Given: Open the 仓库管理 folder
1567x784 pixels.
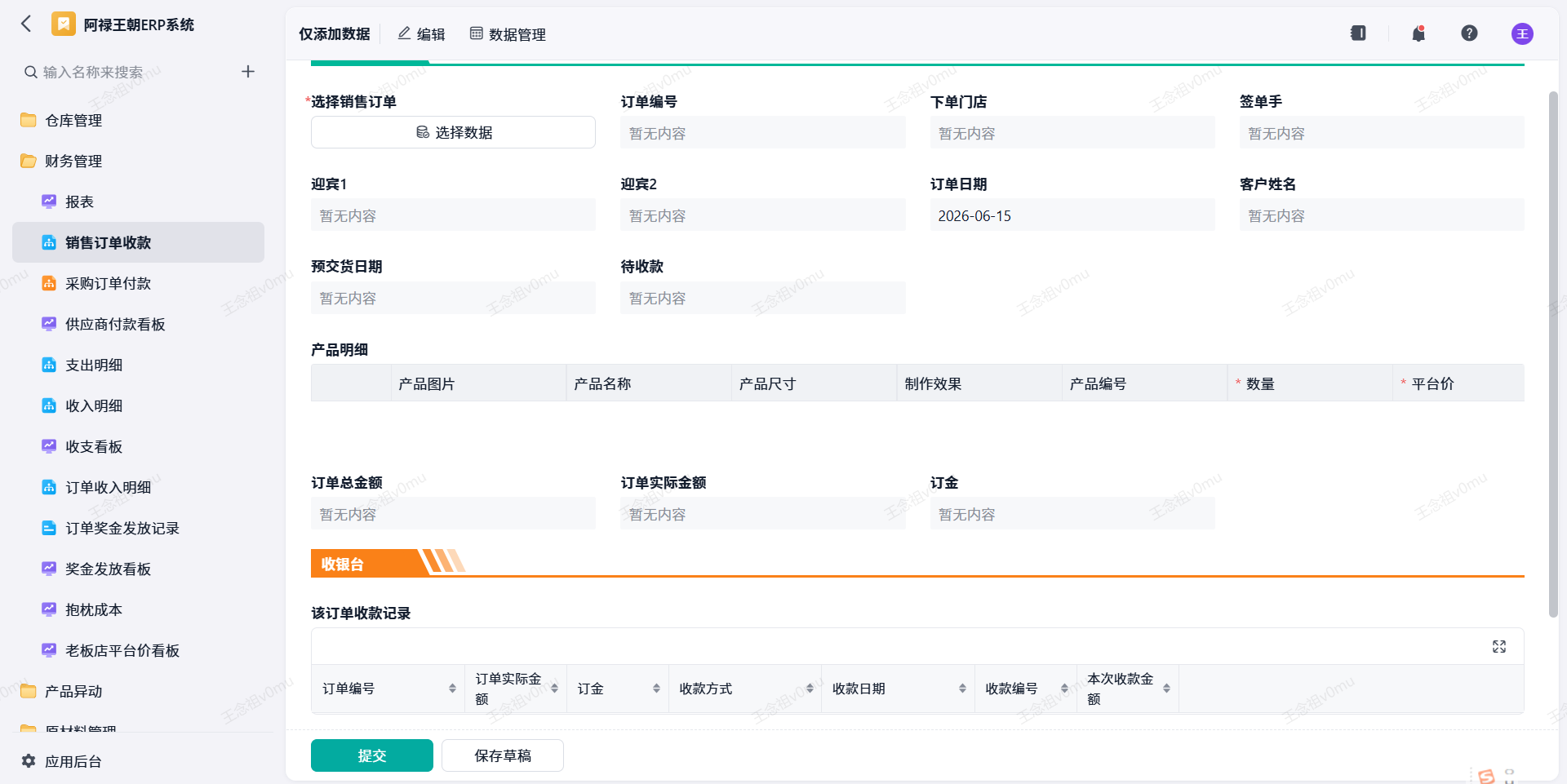Looking at the screenshot, I should pyautogui.click(x=29, y=120).
